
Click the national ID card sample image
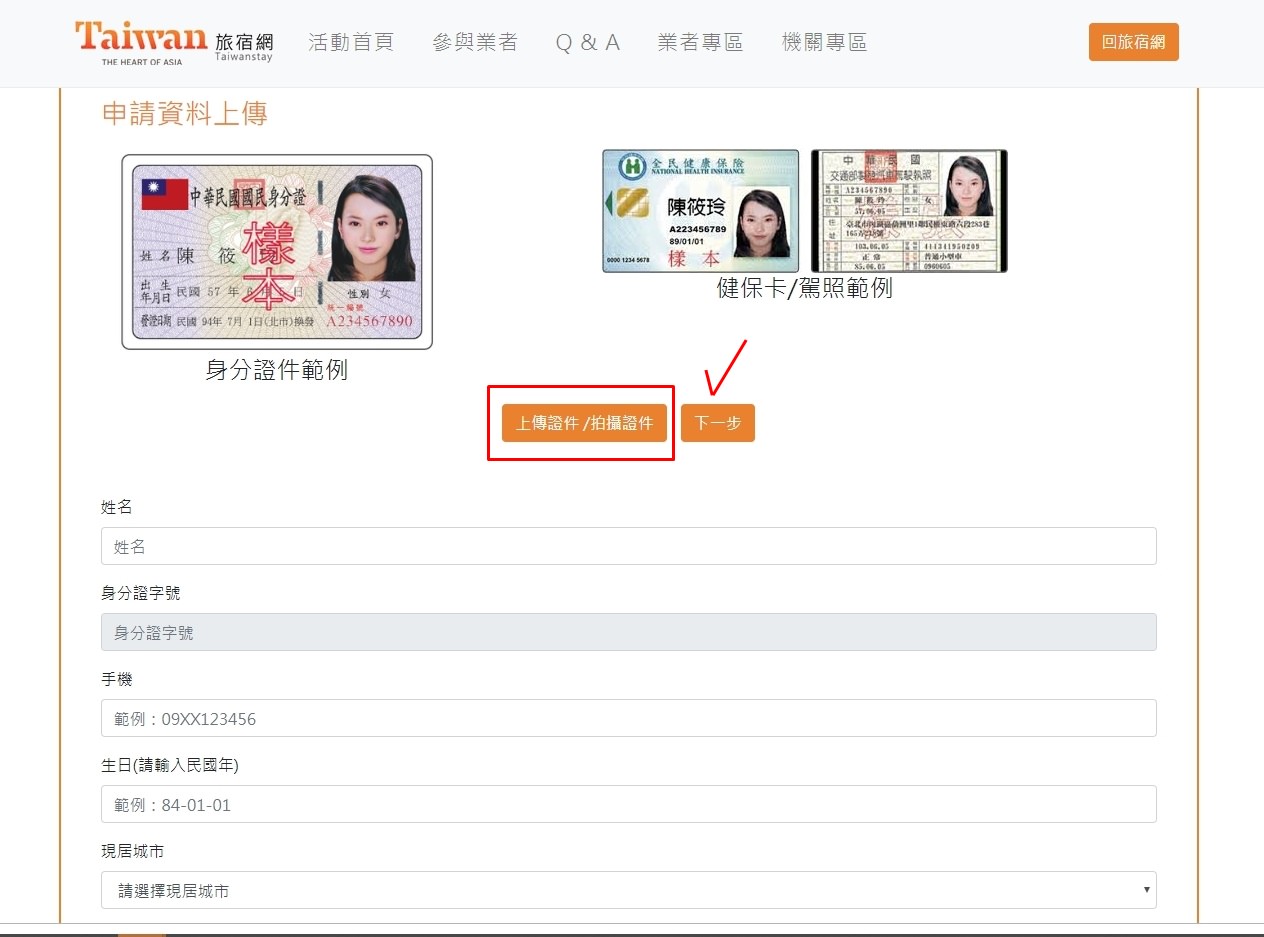[x=277, y=252]
